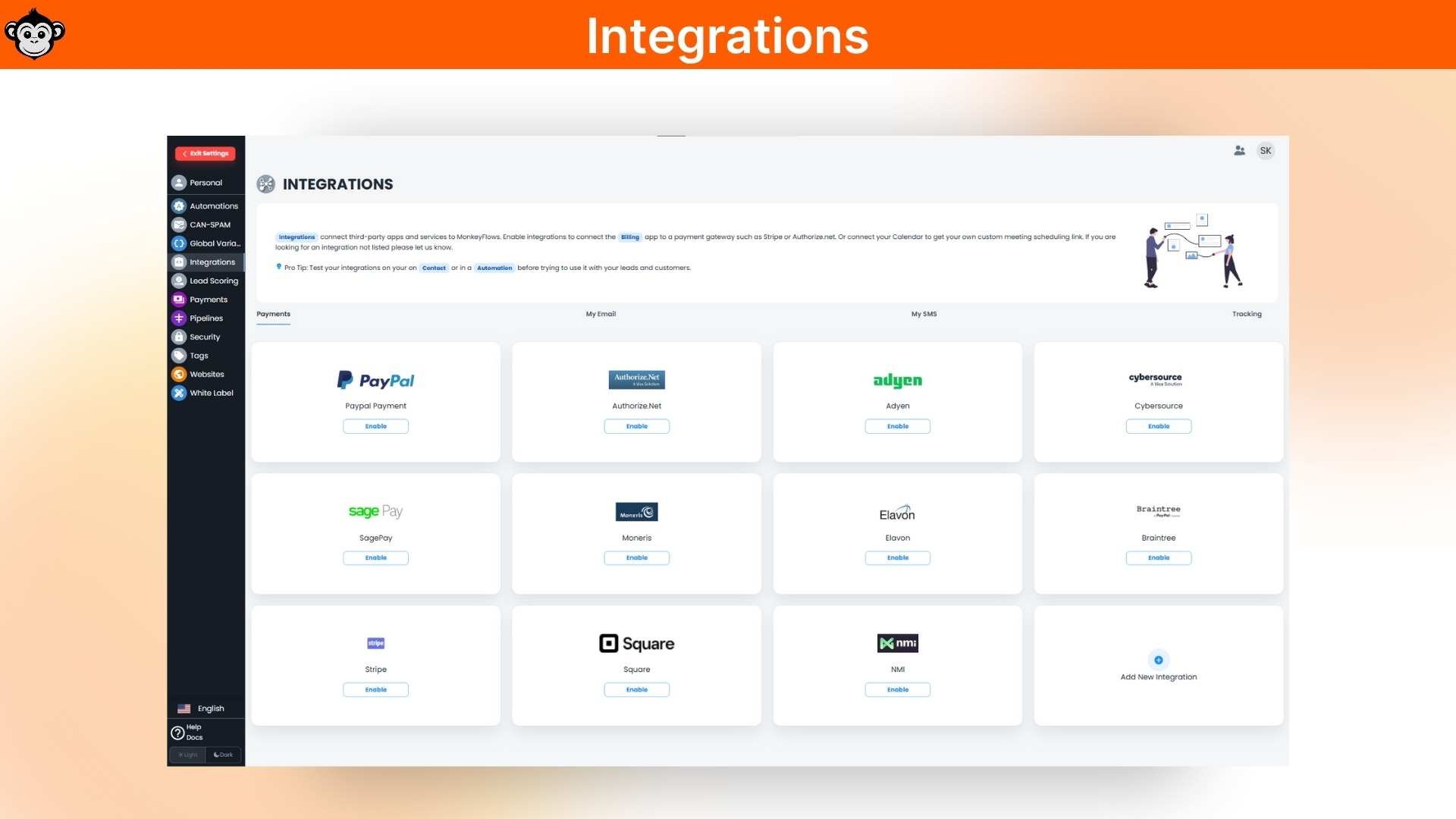Click the team members icon near the avatar
Screen dimensions: 1456x819
pyautogui.click(x=1239, y=150)
